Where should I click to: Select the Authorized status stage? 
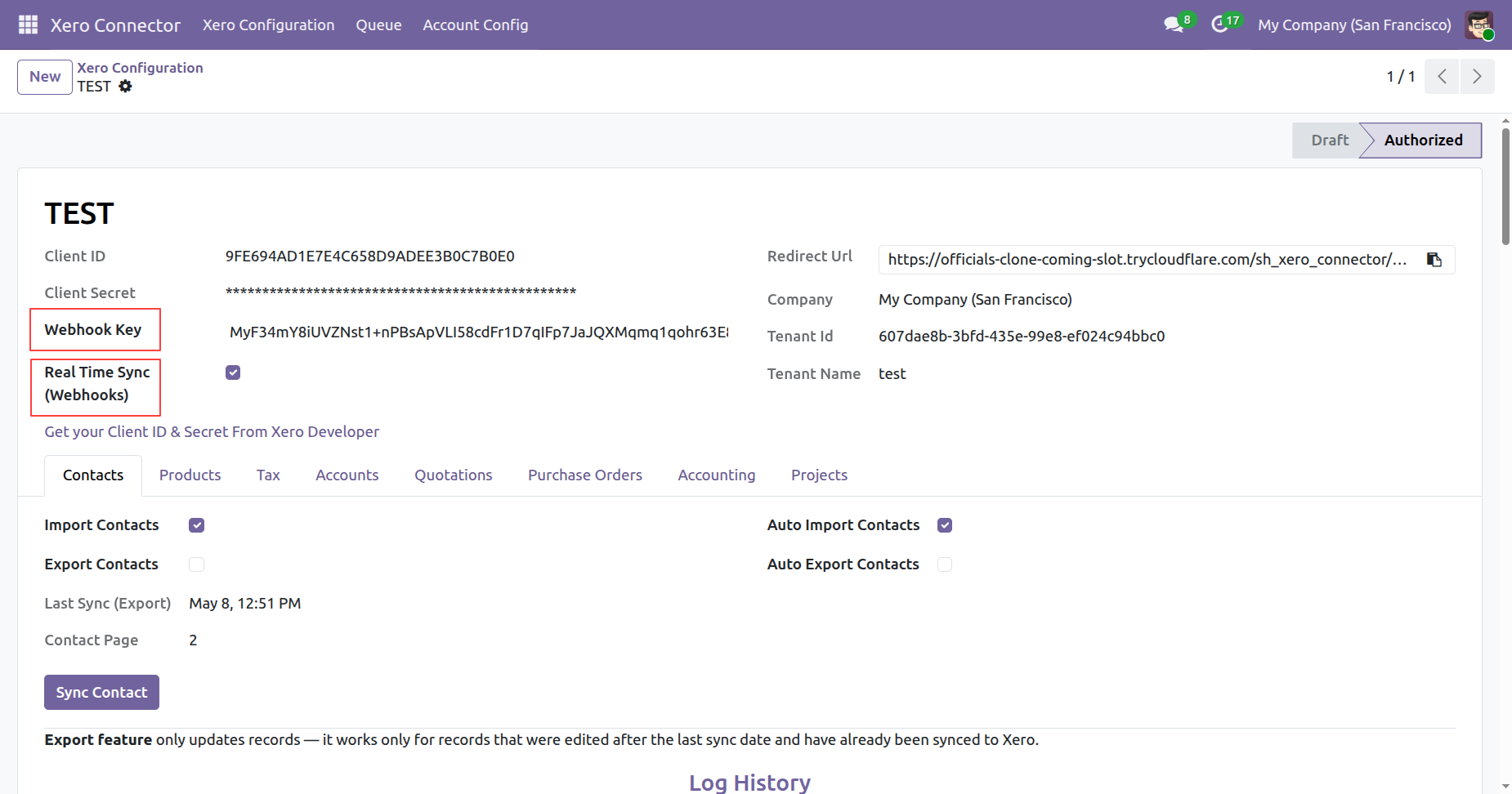point(1423,141)
